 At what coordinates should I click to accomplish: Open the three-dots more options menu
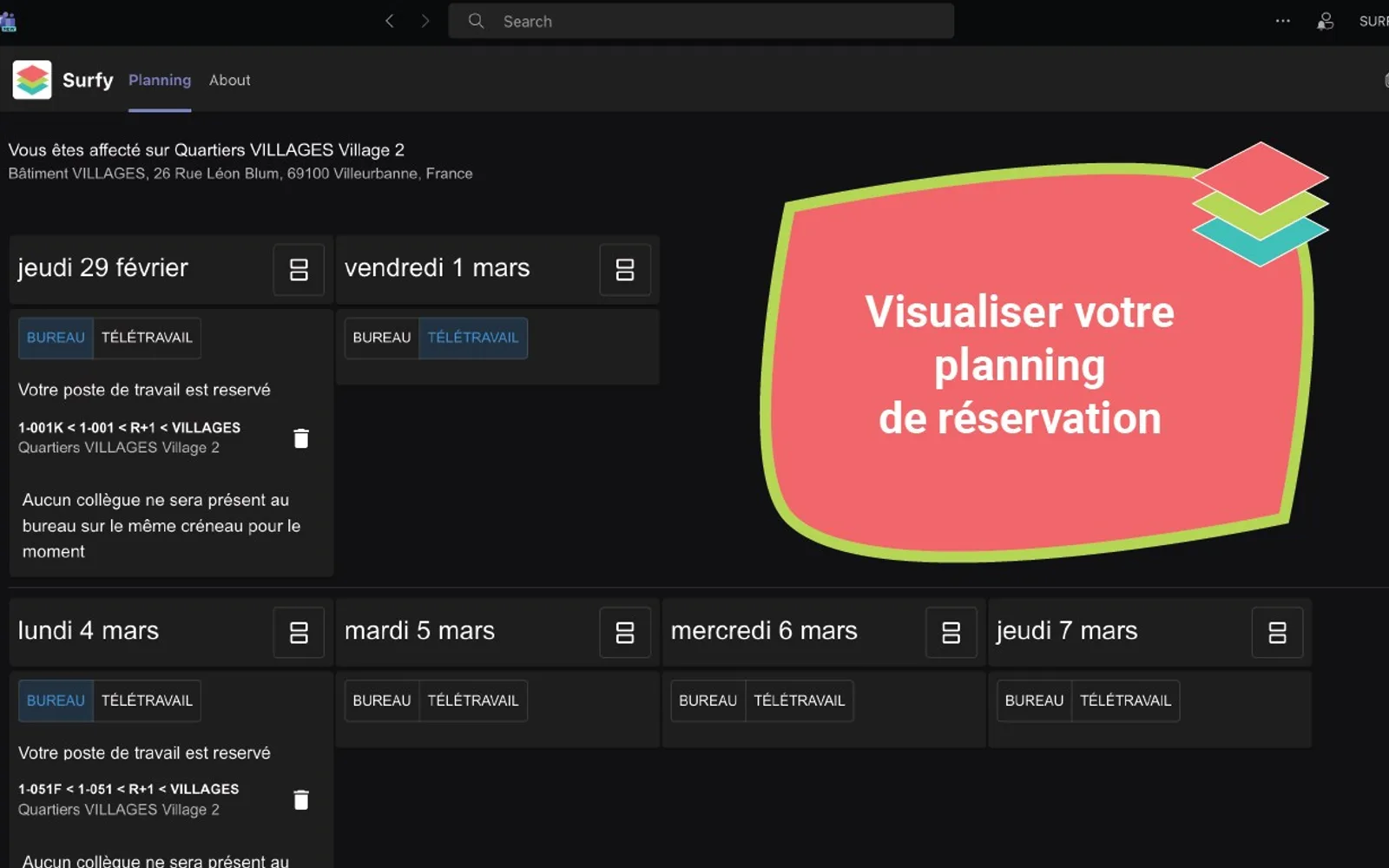(1282, 21)
